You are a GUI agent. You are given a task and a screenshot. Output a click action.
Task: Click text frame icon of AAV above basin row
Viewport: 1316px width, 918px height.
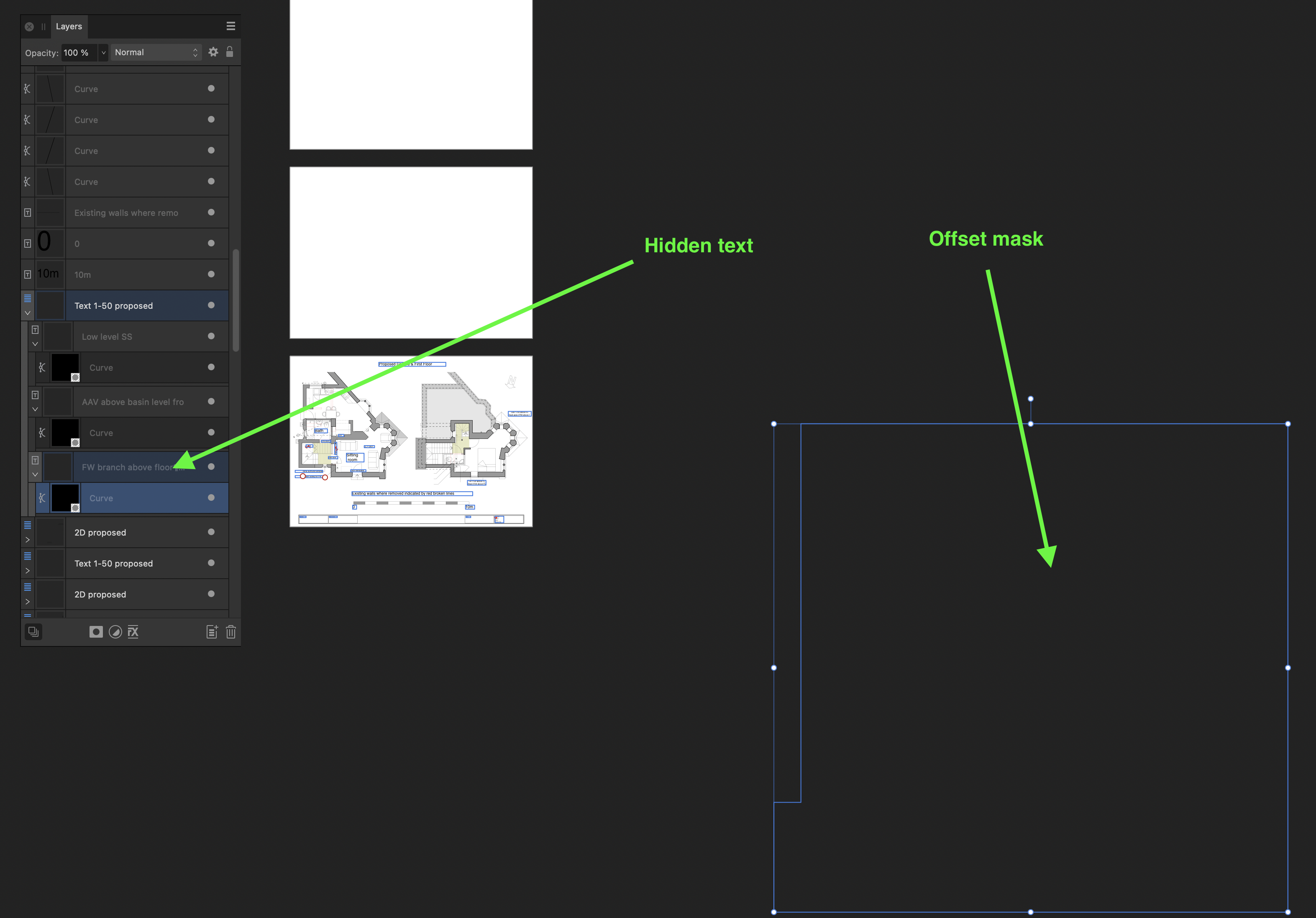point(35,395)
